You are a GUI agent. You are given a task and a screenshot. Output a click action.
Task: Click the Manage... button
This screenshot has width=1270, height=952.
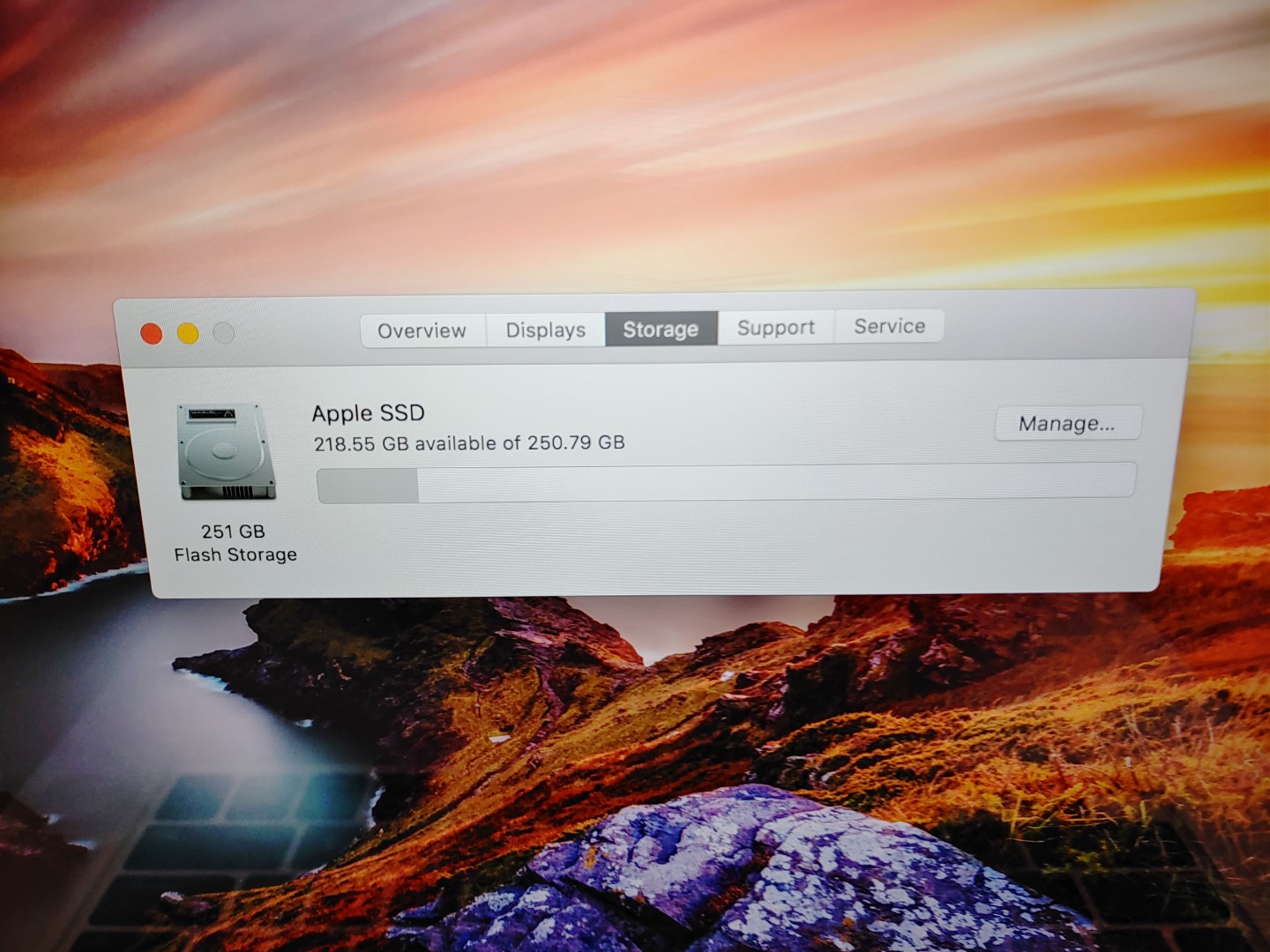coord(1067,423)
